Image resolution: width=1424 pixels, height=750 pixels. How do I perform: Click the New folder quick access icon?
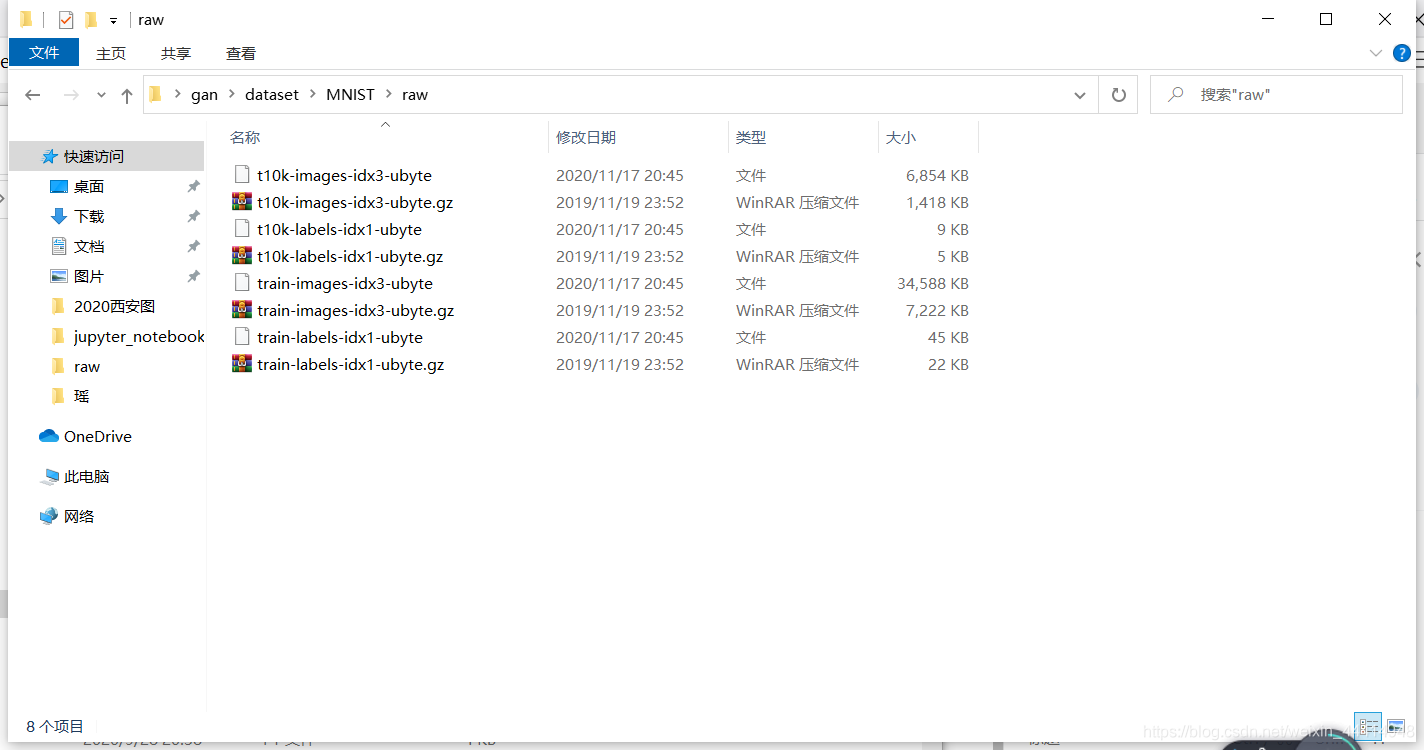coord(91,20)
